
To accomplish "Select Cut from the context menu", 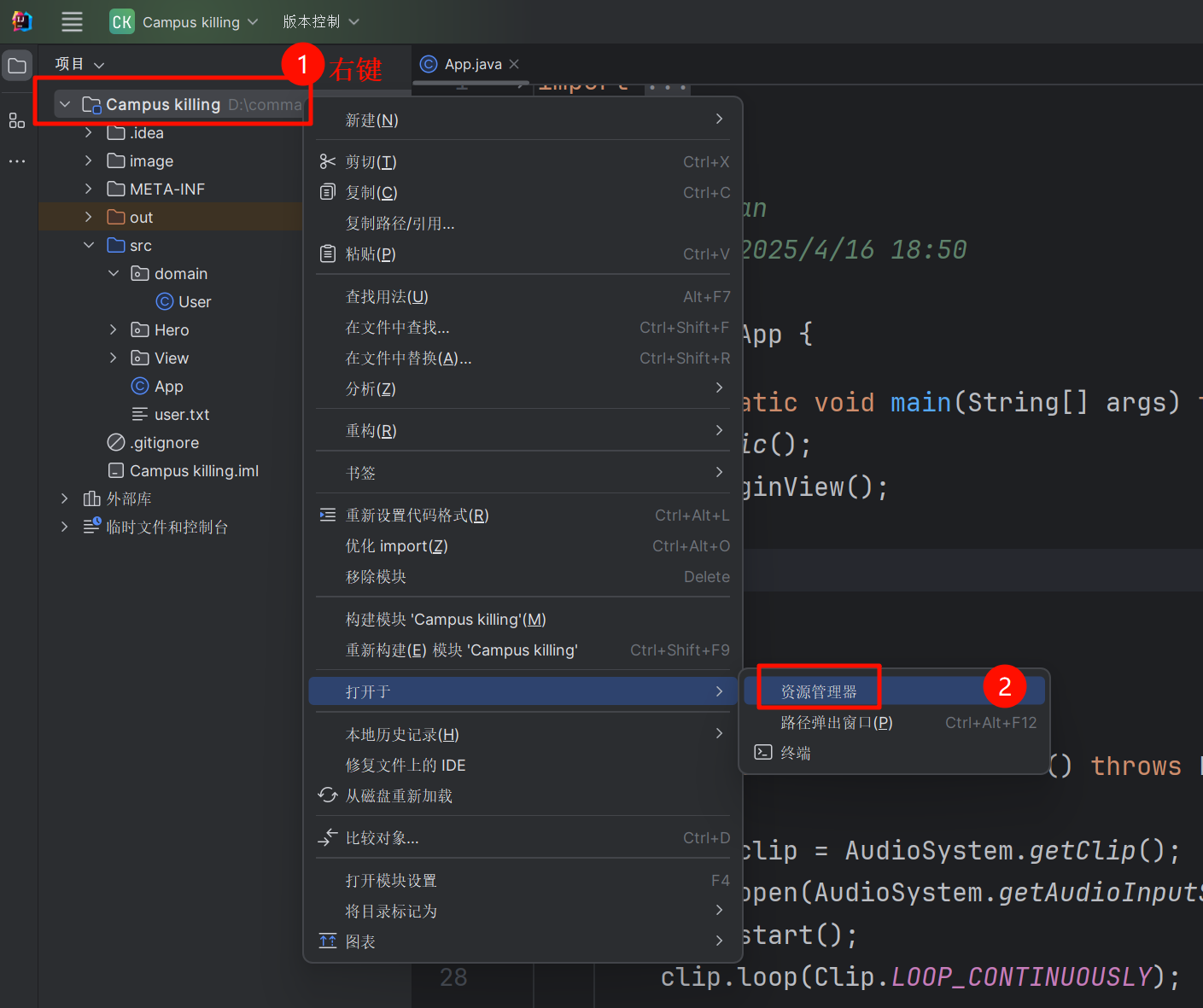I will [x=371, y=162].
